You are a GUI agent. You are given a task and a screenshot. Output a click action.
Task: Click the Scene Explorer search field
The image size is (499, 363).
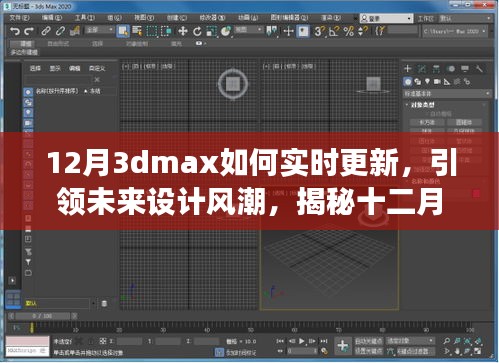point(57,80)
